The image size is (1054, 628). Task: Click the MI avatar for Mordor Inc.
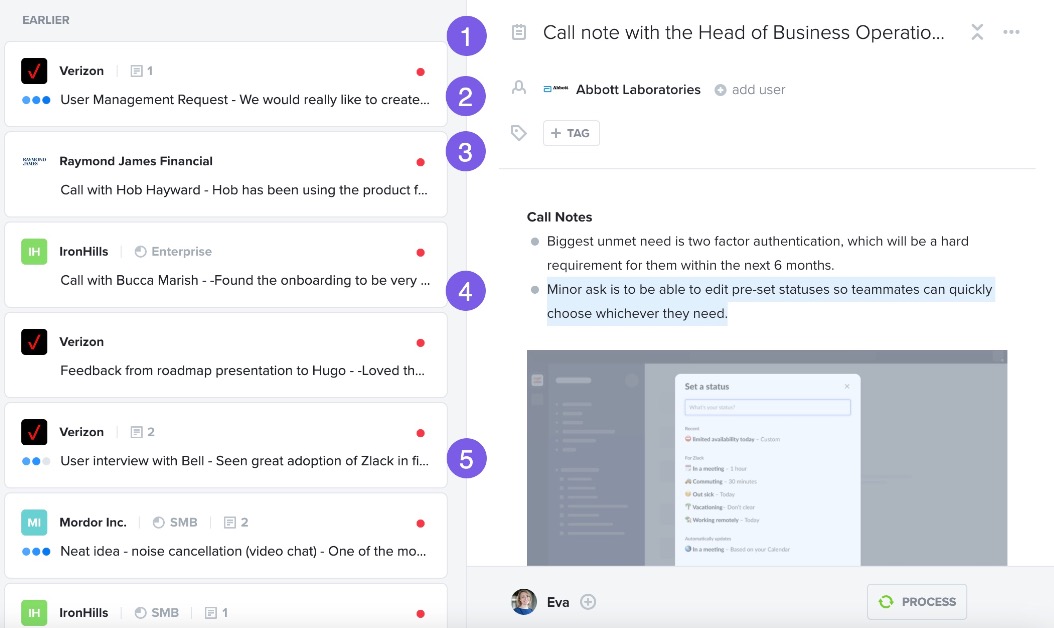[x=34, y=522]
